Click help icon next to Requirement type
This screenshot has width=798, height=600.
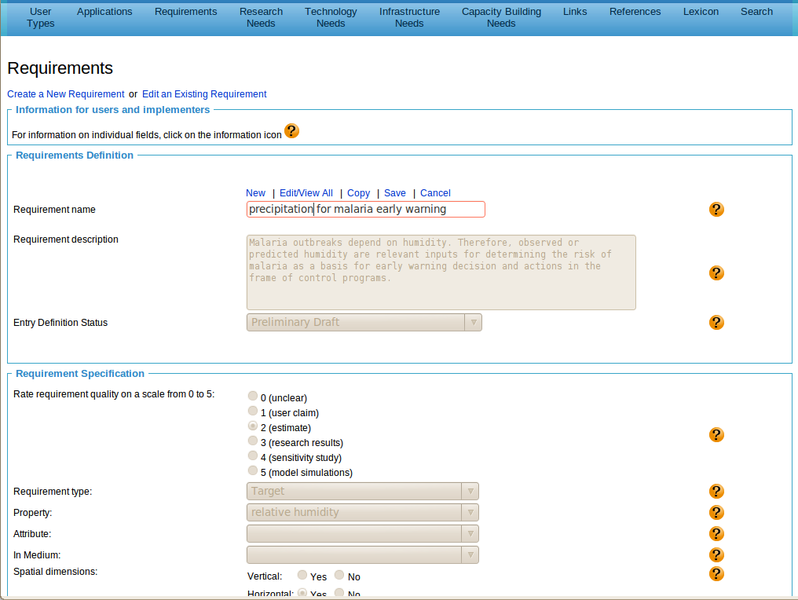pyautogui.click(x=716, y=491)
